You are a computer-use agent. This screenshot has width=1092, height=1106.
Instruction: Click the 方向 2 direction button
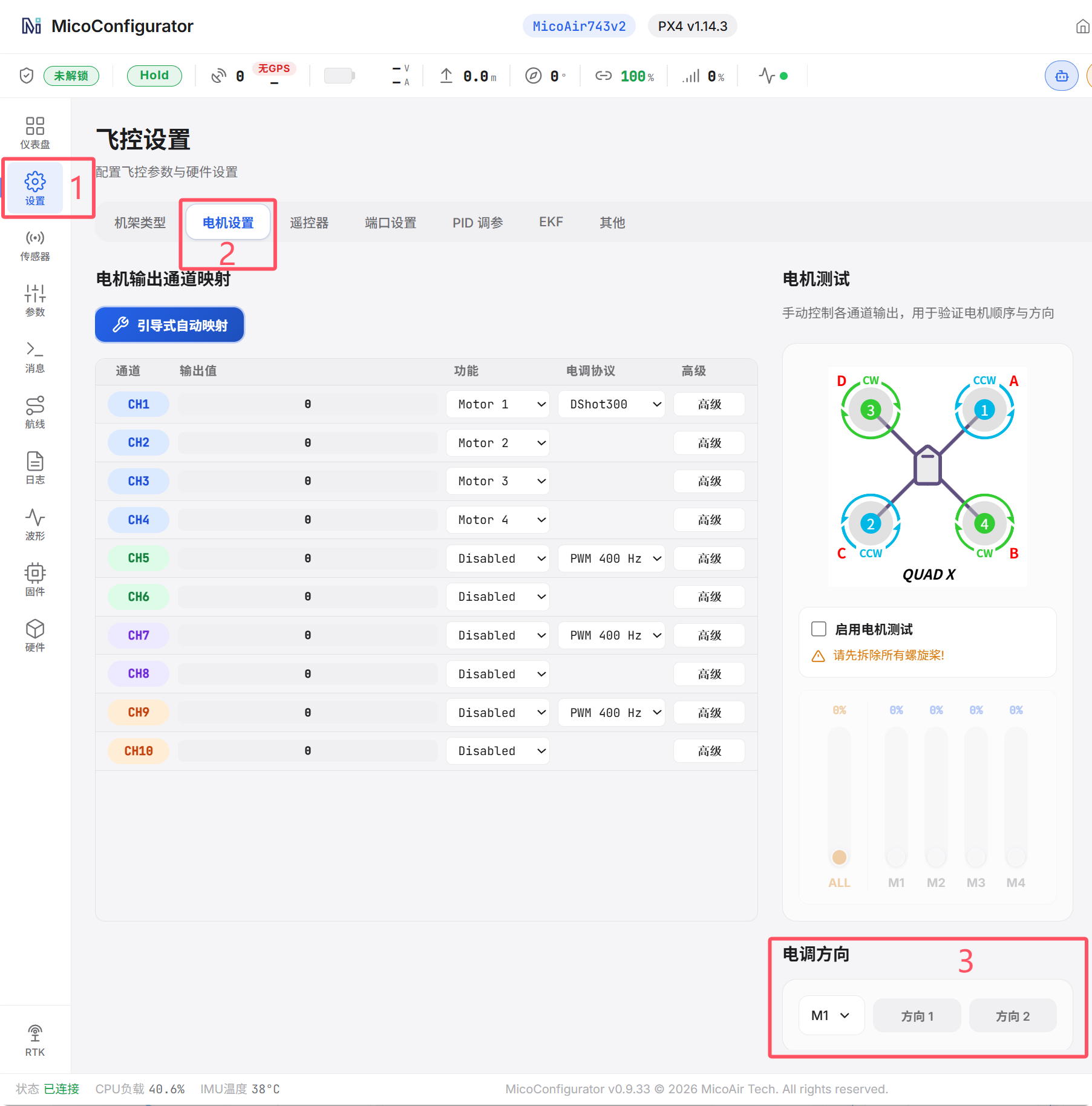pos(1013,1016)
